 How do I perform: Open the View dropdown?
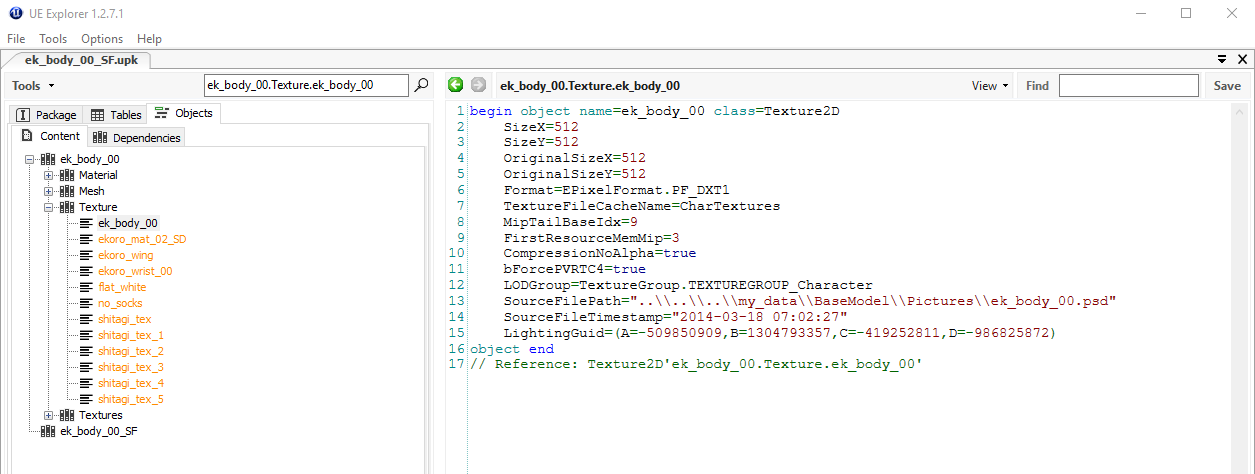click(x=990, y=86)
